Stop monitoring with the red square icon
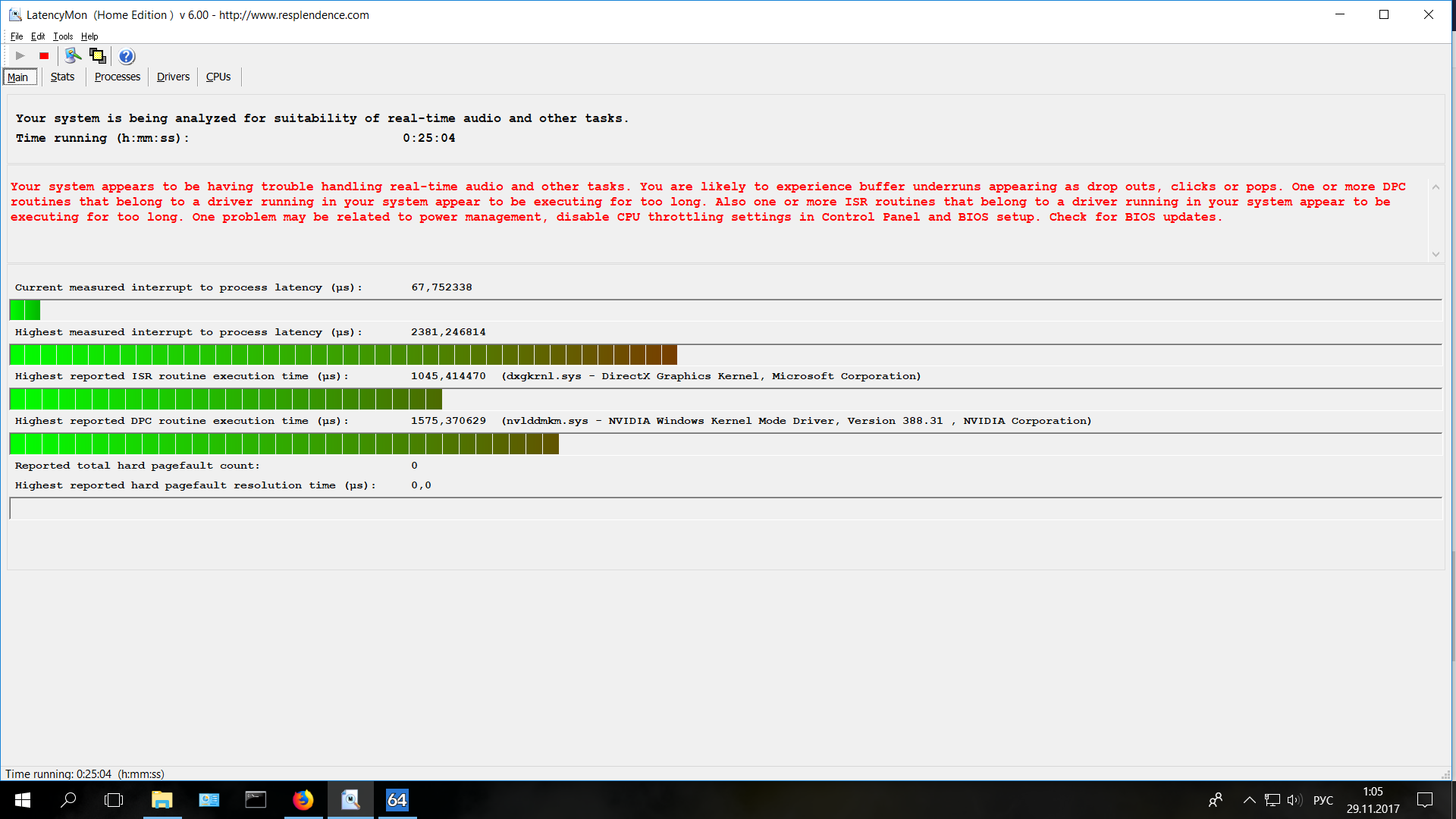Image resolution: width=1456 pixels, height=819 pixels. point(44,55)
